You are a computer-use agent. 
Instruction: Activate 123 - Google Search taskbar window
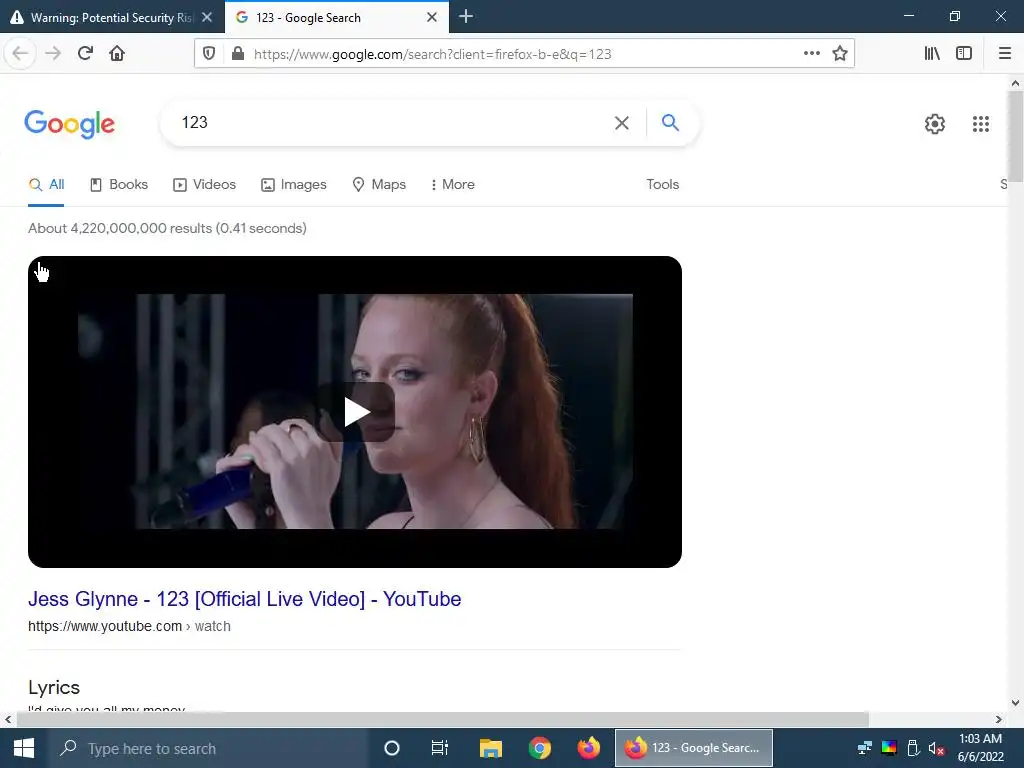[x=694, y=748]
